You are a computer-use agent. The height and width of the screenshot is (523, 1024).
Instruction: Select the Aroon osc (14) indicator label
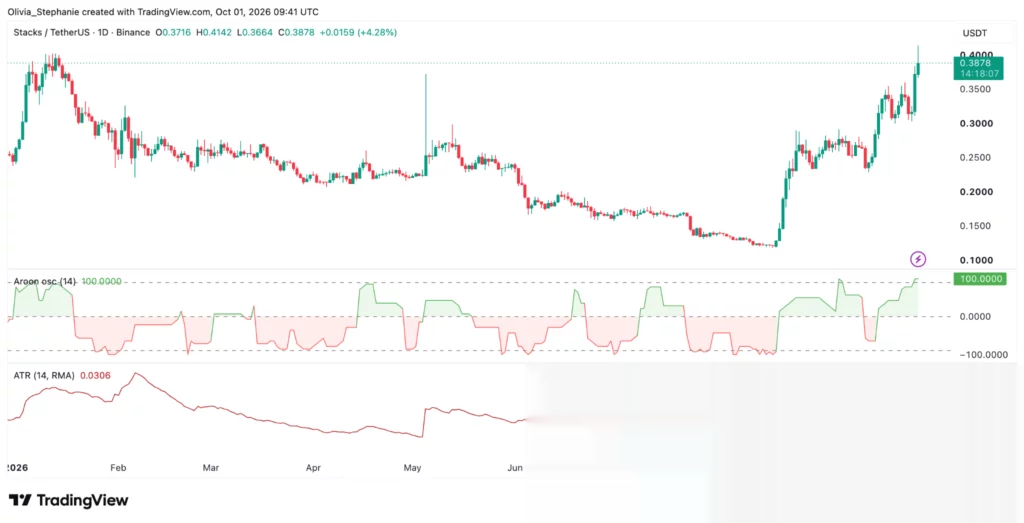coord(45,281)
